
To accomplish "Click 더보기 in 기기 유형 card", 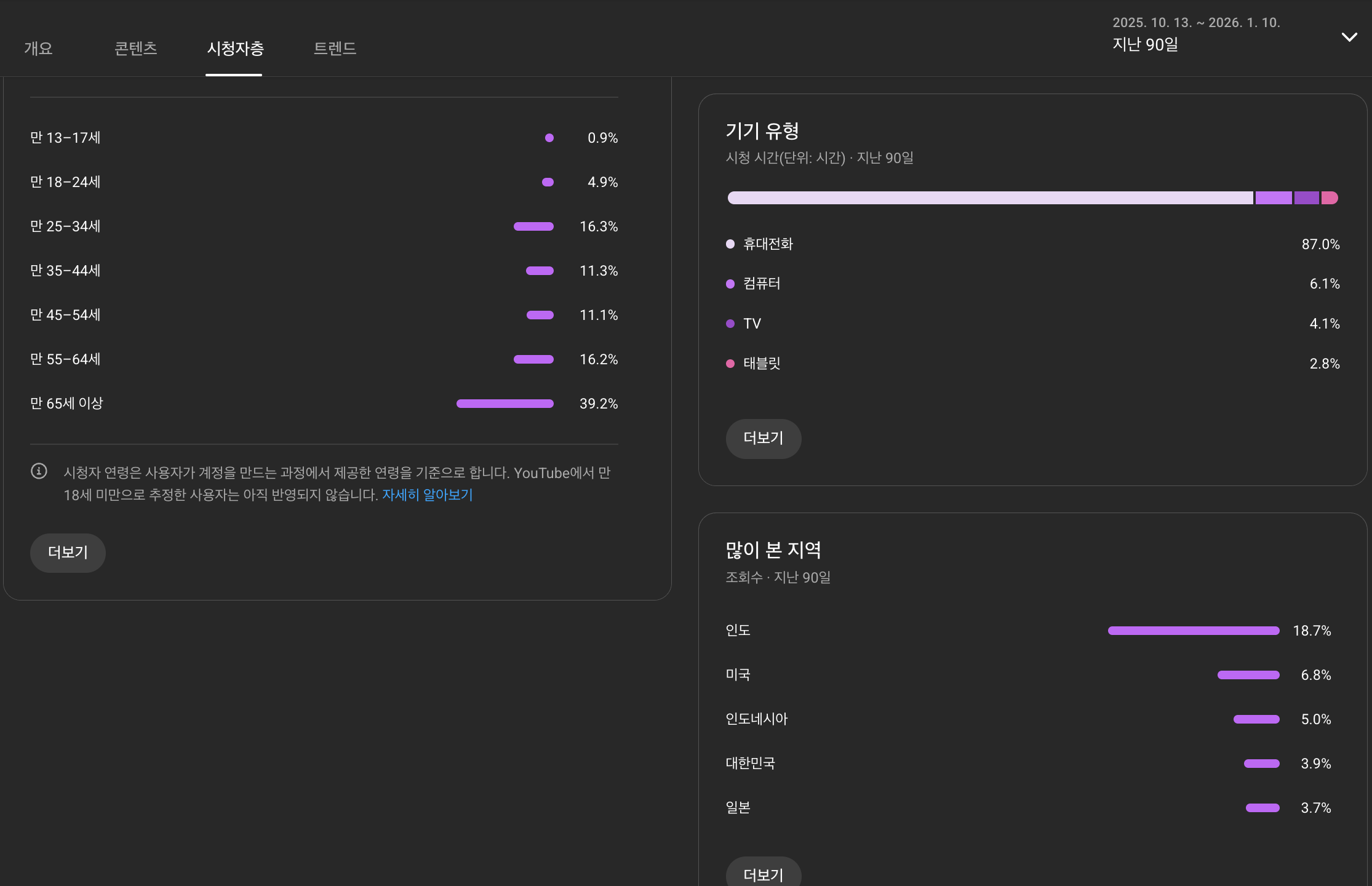I will (763, 438).
